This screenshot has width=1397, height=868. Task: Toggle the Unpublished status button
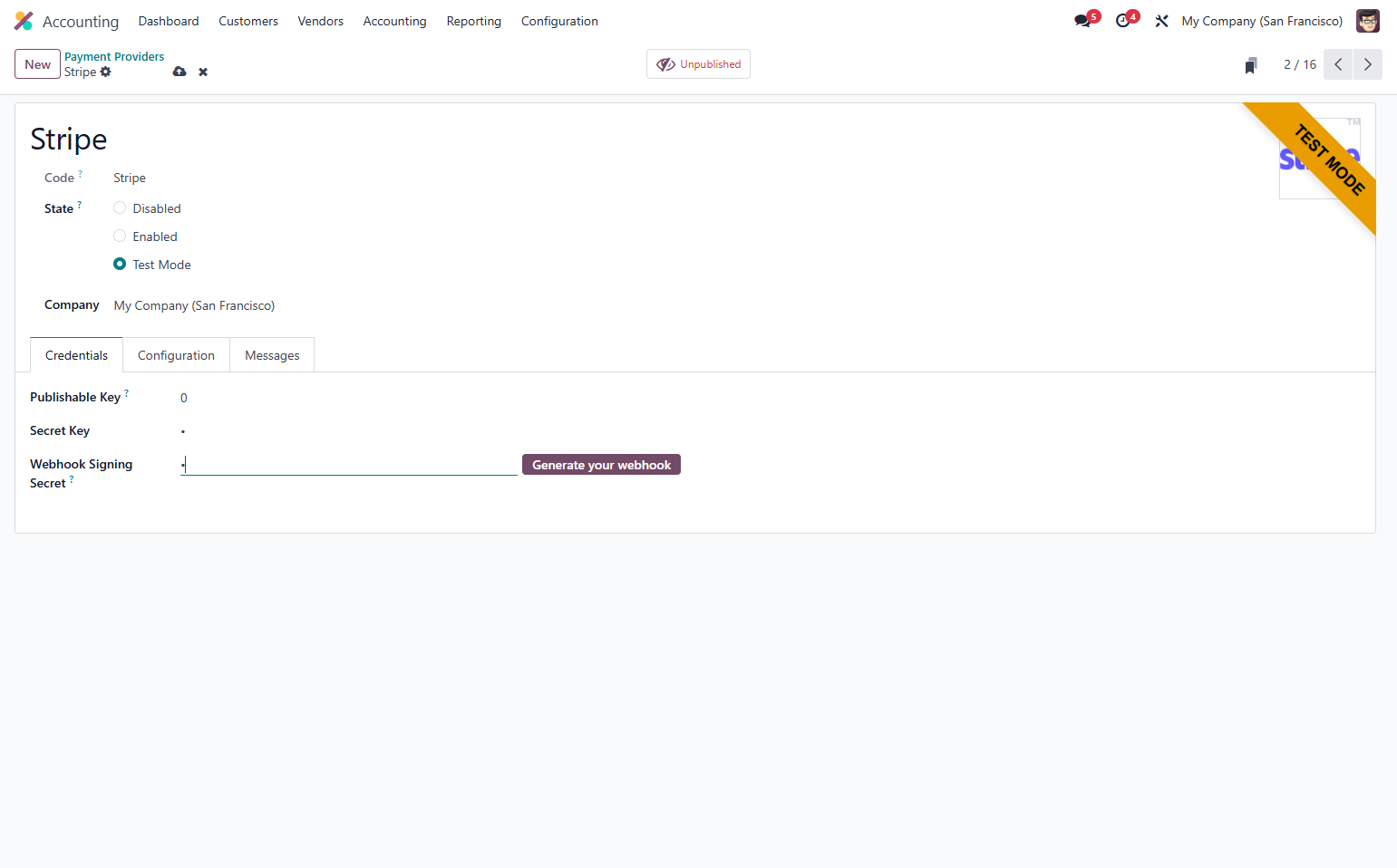pos(698,64)
